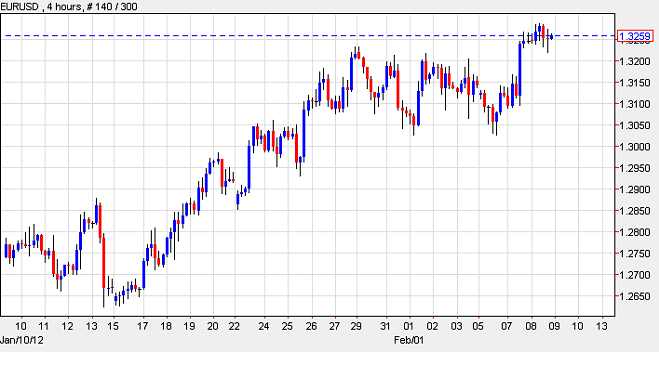Click the 1.2850 price axis label
This screenshot has width=659, height=369.
635,211
